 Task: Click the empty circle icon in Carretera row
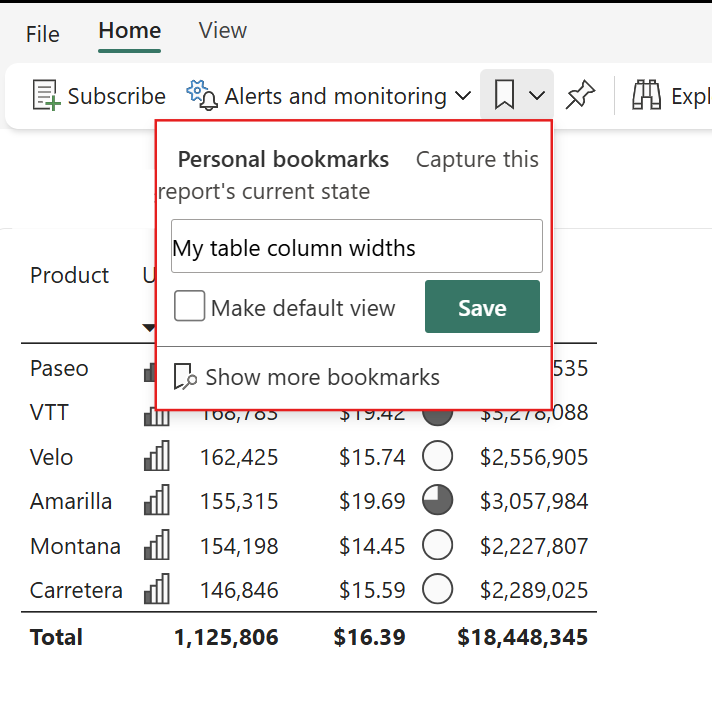pyautogui.click(x=437, y=589)
